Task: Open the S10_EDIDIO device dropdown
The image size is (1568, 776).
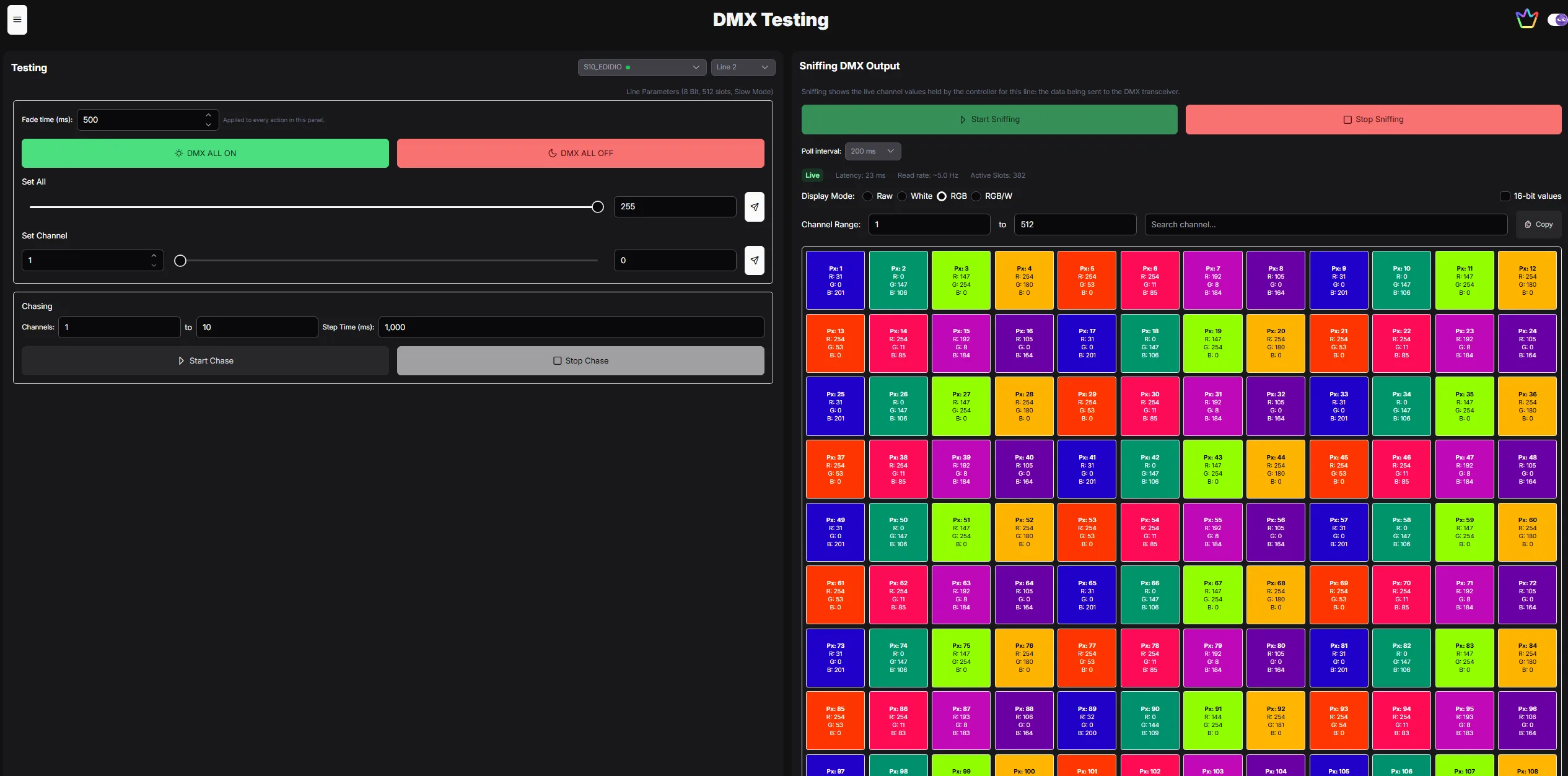Action: point(642,67)
